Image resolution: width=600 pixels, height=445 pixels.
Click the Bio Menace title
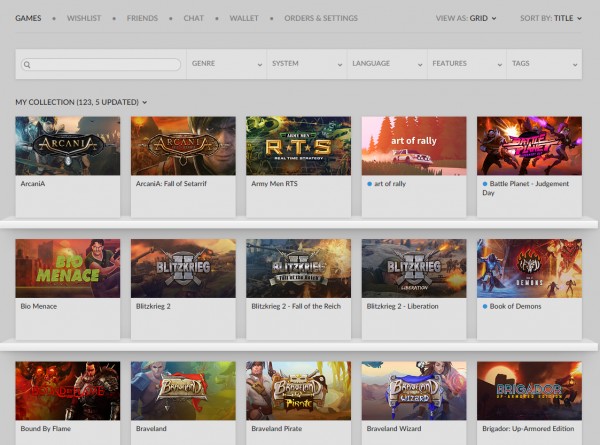click(x=39, y=306)
